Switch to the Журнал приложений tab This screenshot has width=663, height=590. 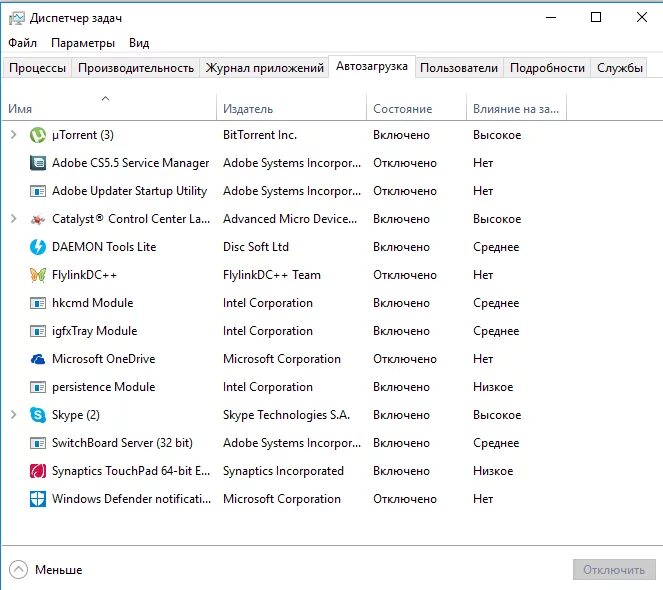[x=264, y=68]
